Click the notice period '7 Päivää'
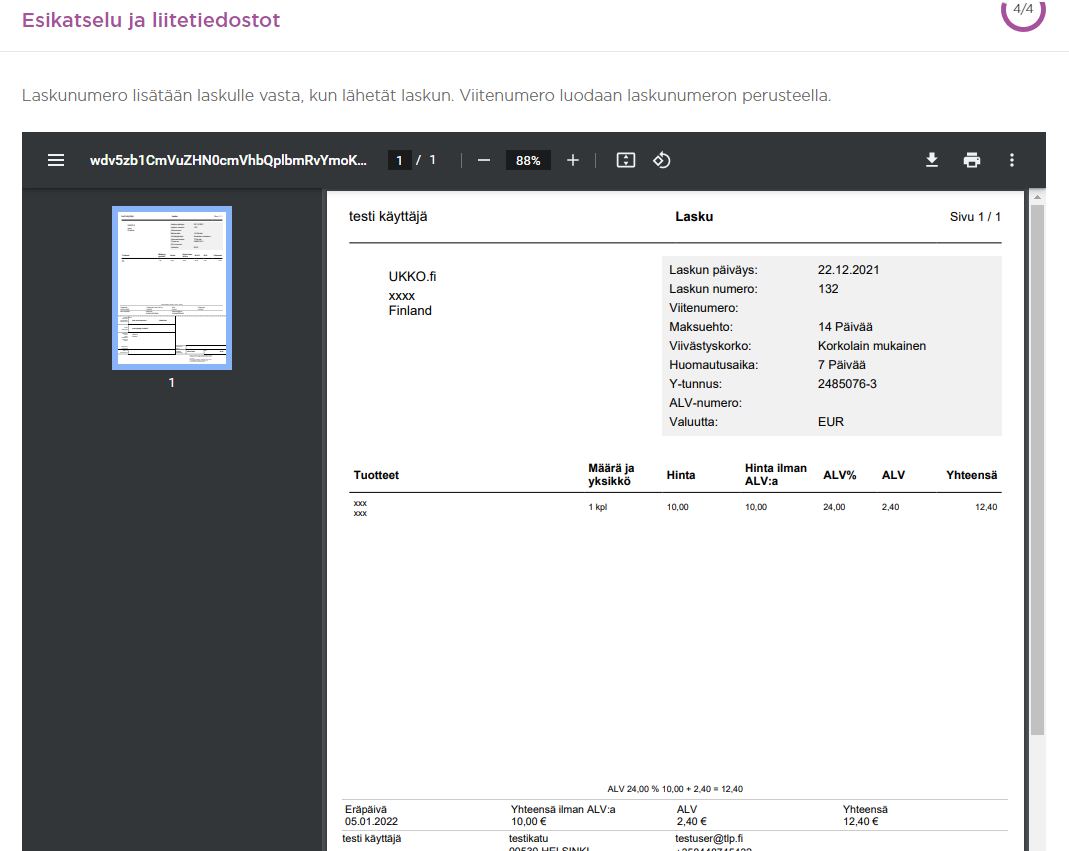Image resolution: width=1069 pixels, height=851 pixels. pos(842,365)
